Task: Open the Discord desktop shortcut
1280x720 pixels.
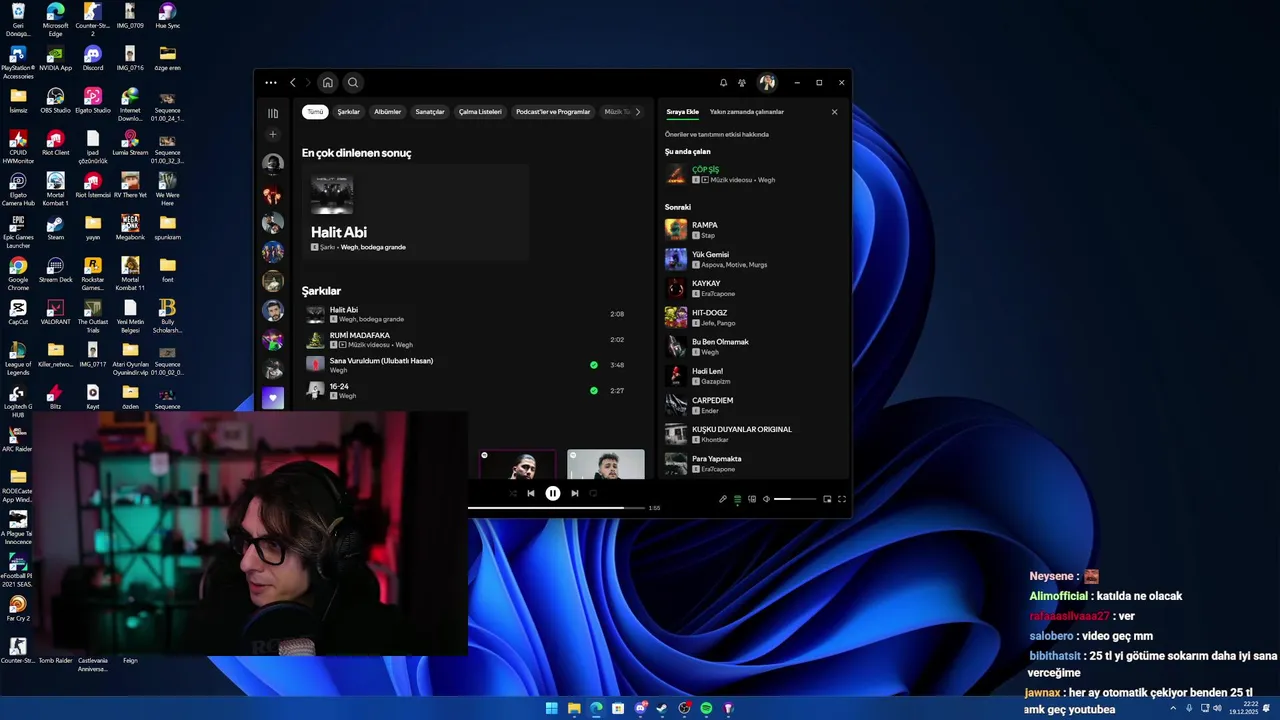Action: tap(93, 58)
